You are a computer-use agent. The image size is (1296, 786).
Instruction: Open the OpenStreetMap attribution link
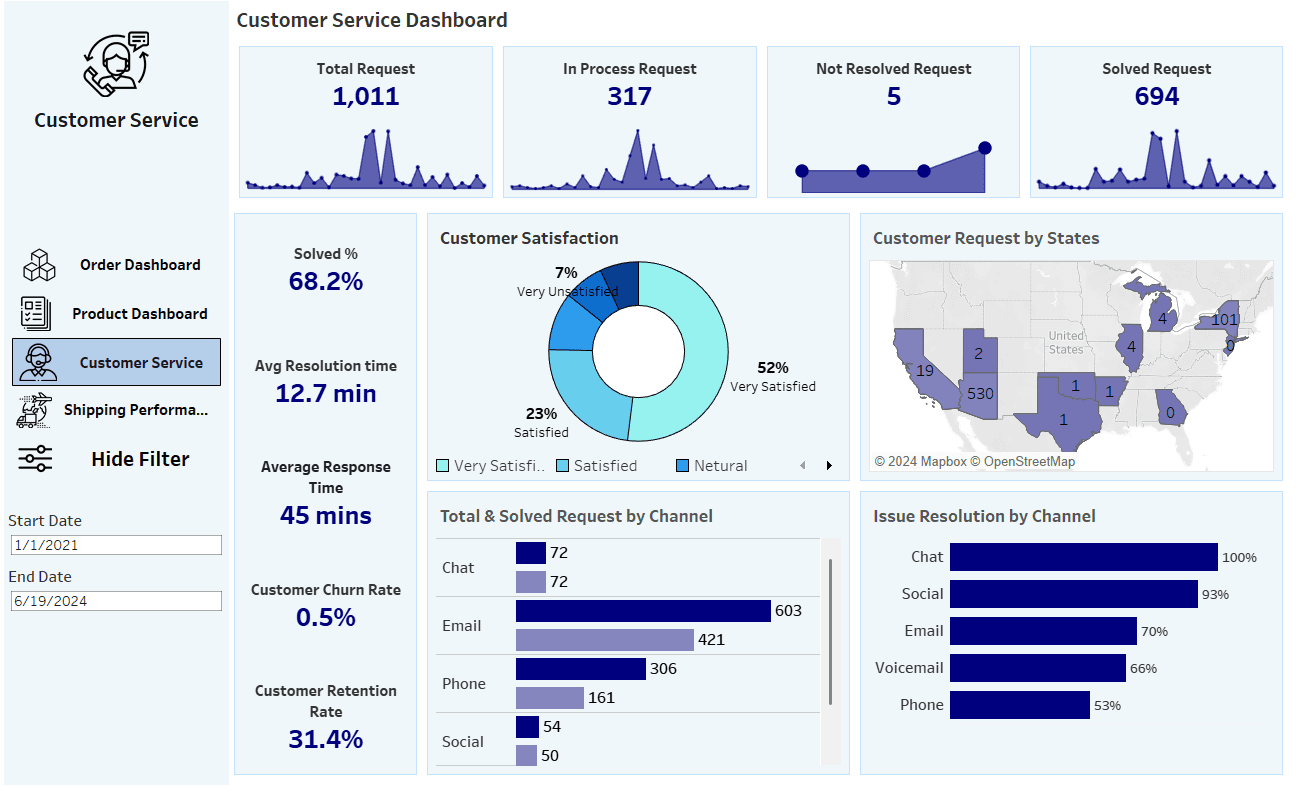pyautogui.click(x=1024, y=462)
